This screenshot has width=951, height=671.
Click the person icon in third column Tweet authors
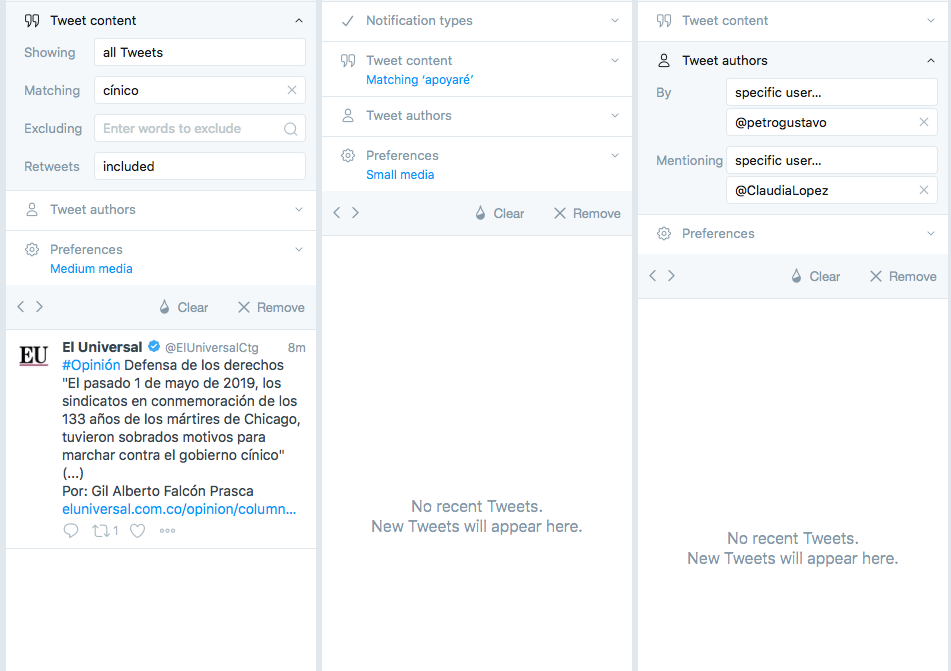pyautogui.click(x=664, y=61)
